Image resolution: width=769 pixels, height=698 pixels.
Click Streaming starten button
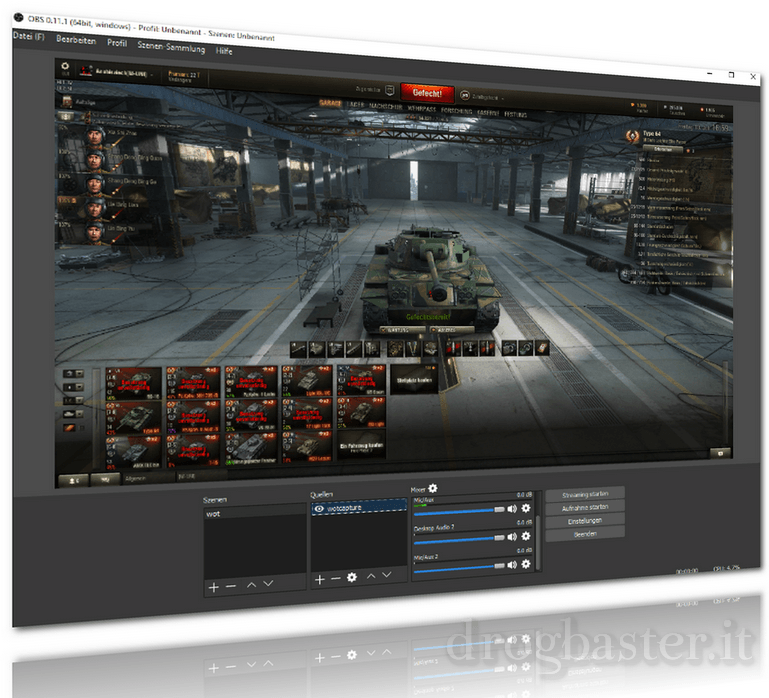coord(585,494)
